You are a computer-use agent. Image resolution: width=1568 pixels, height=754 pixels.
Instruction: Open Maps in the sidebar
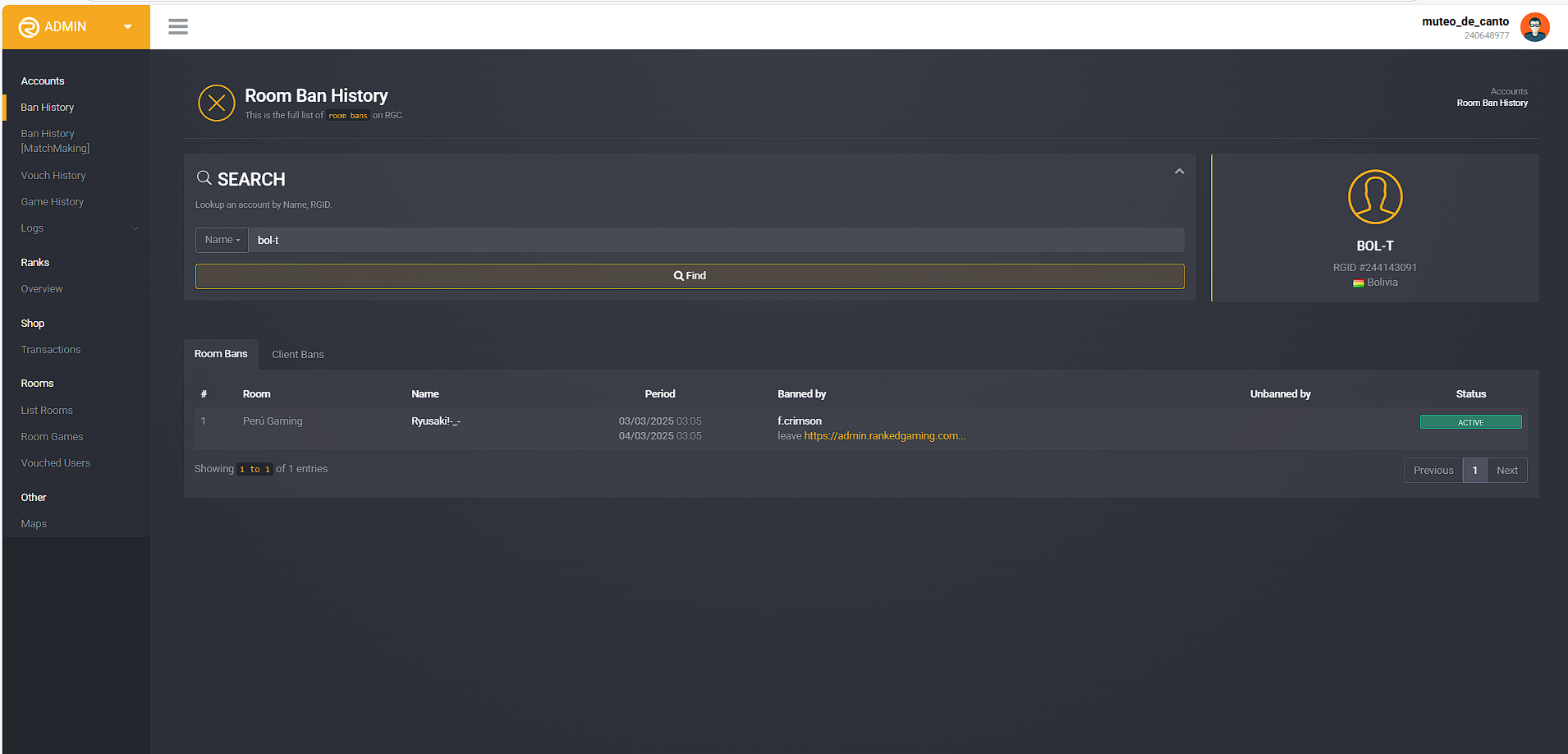34,524
